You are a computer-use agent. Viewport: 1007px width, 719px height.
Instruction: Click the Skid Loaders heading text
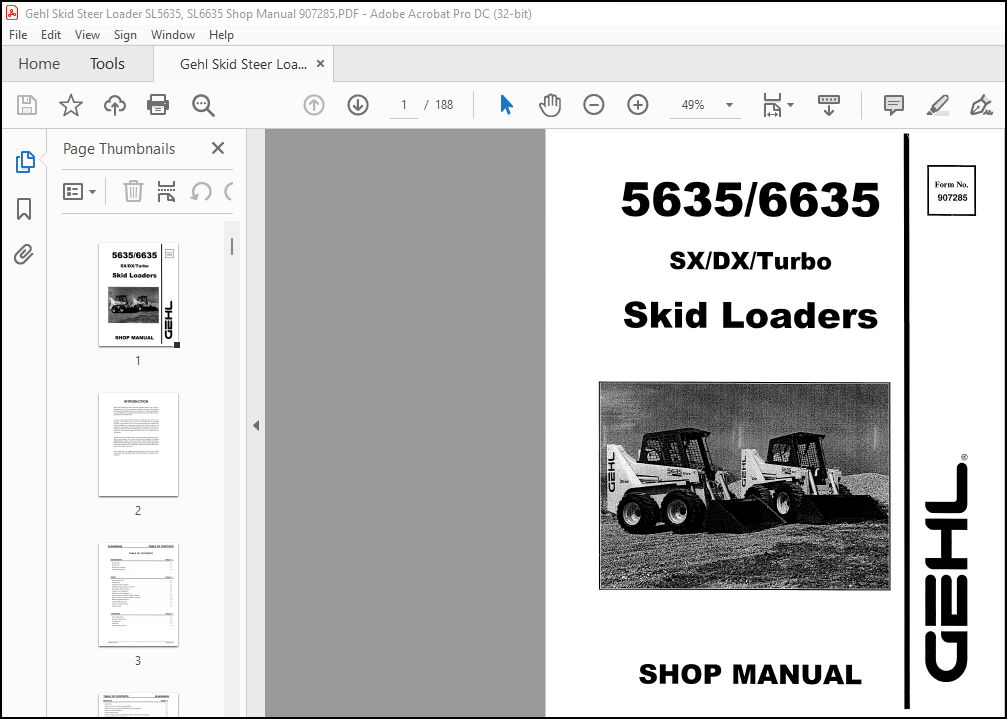(750, 315)
